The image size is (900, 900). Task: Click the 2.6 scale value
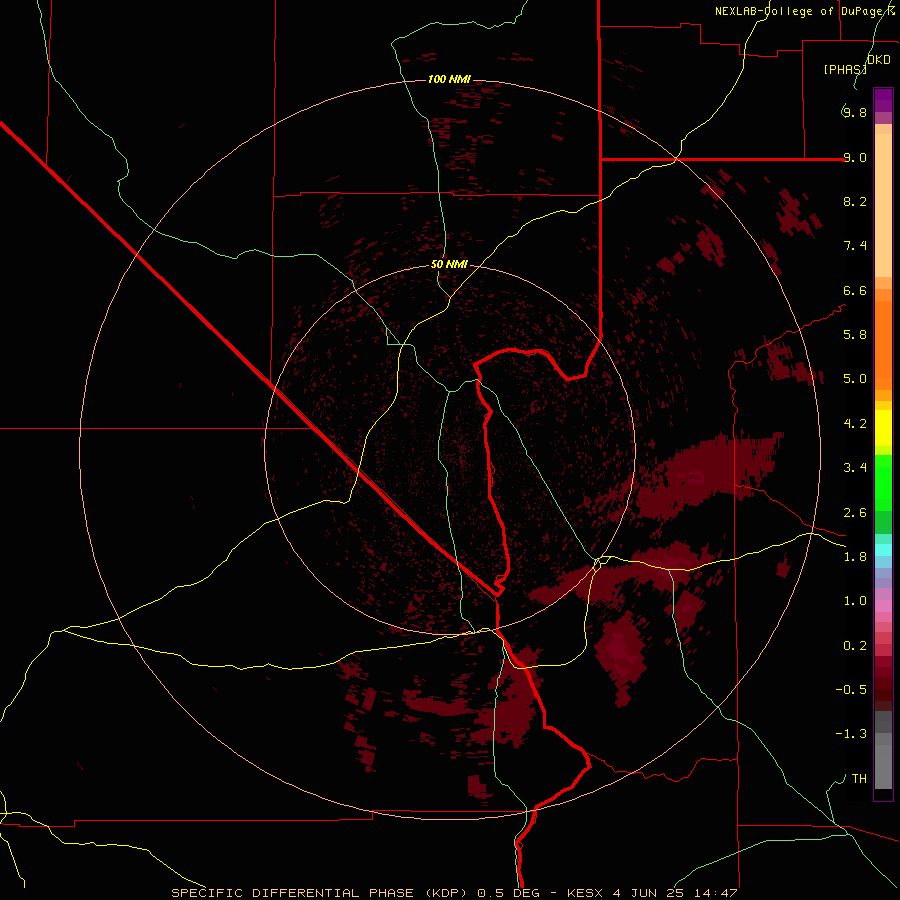855,513
